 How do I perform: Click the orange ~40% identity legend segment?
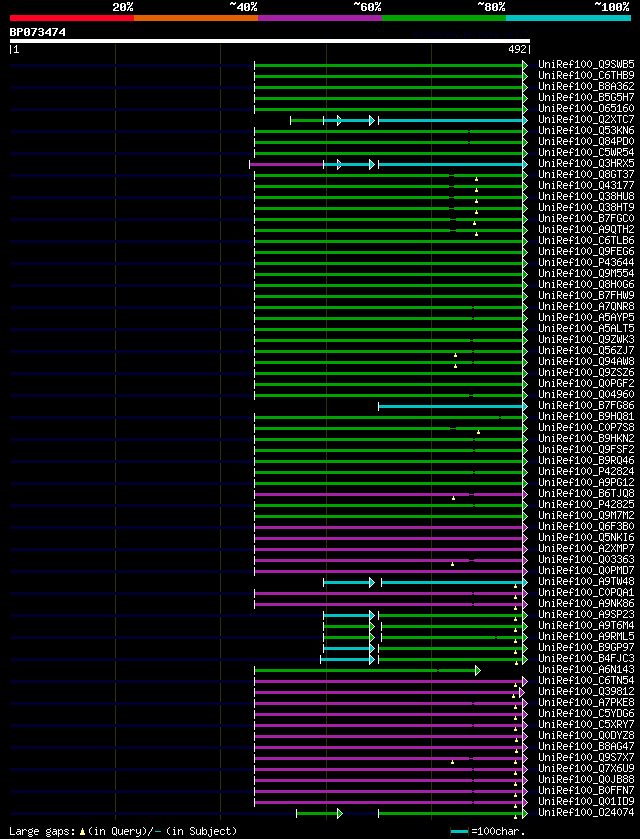[196, 18]
